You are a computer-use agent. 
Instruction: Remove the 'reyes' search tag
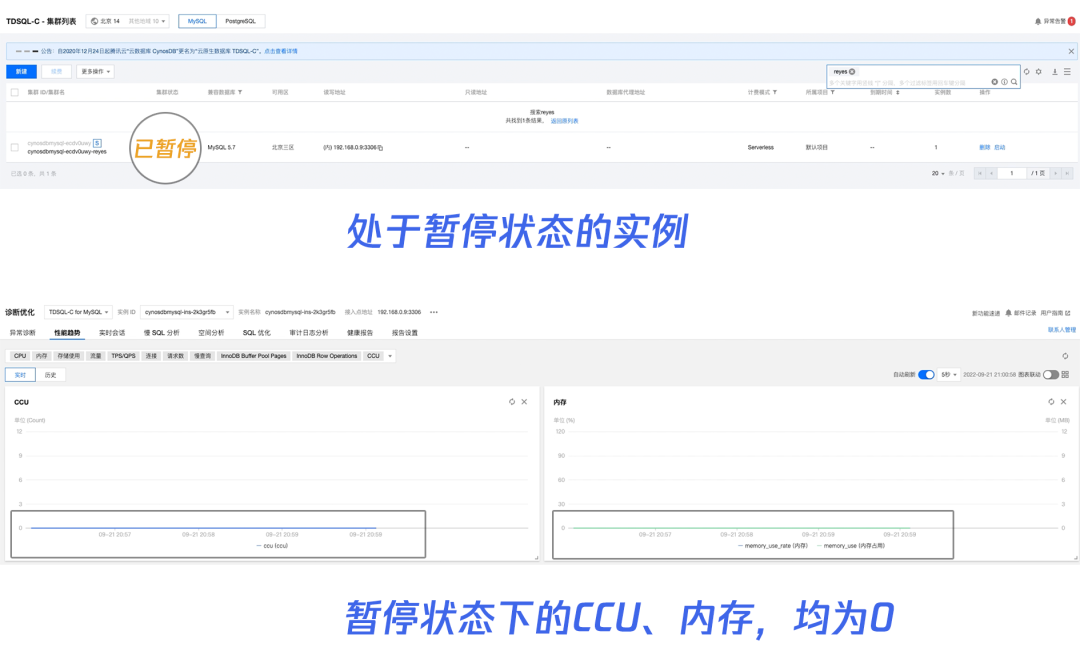pyautogui.click(x=852, y=72)
